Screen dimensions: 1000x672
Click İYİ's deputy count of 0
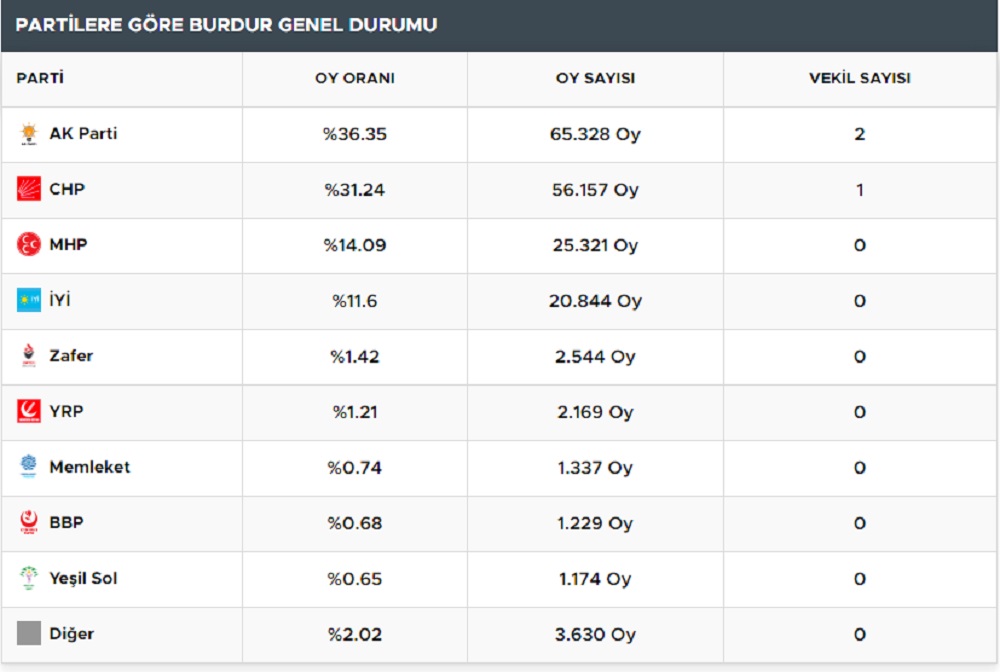click(860, 300)
